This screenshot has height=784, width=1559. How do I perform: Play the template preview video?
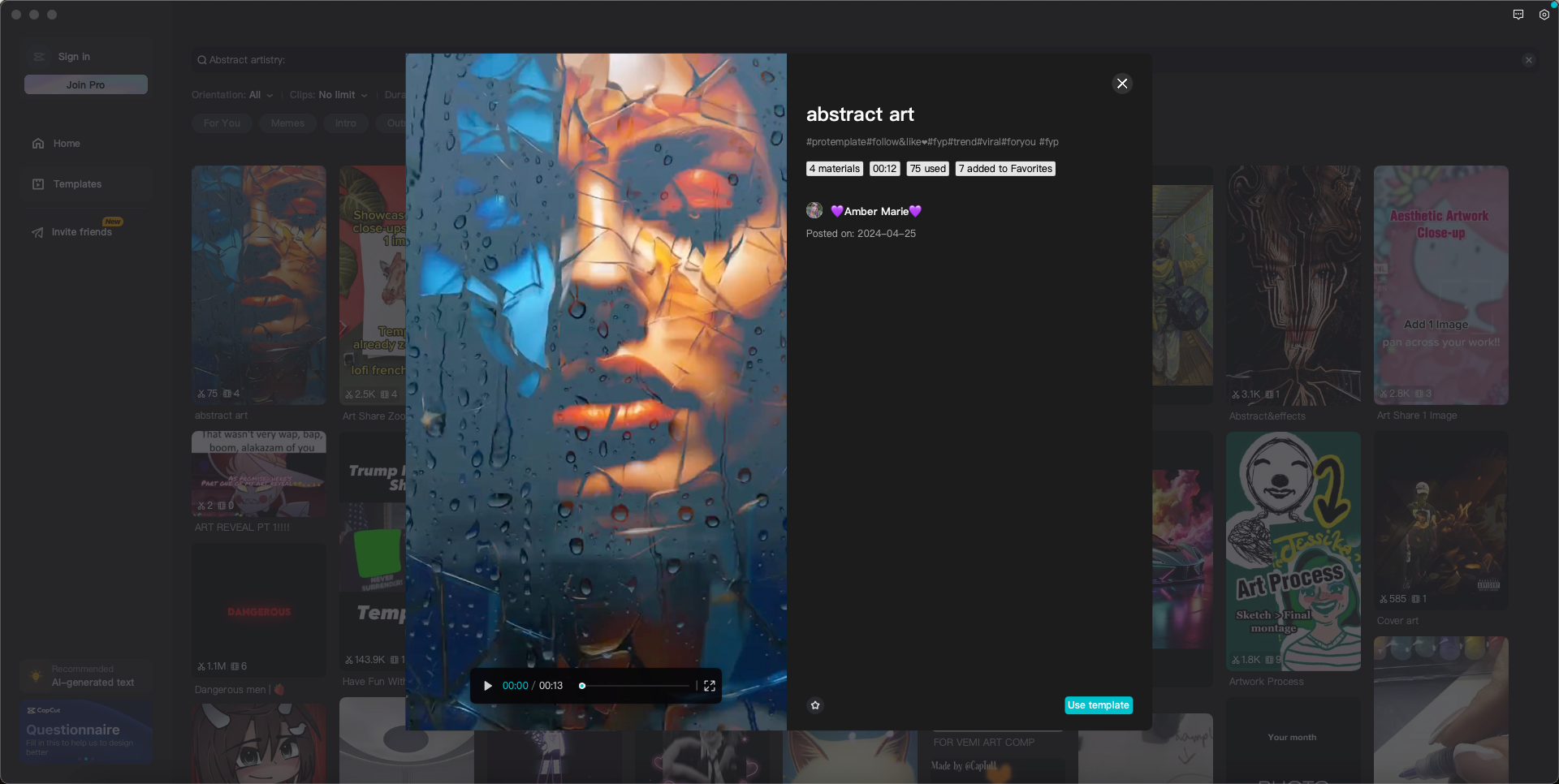coord(488,686)
